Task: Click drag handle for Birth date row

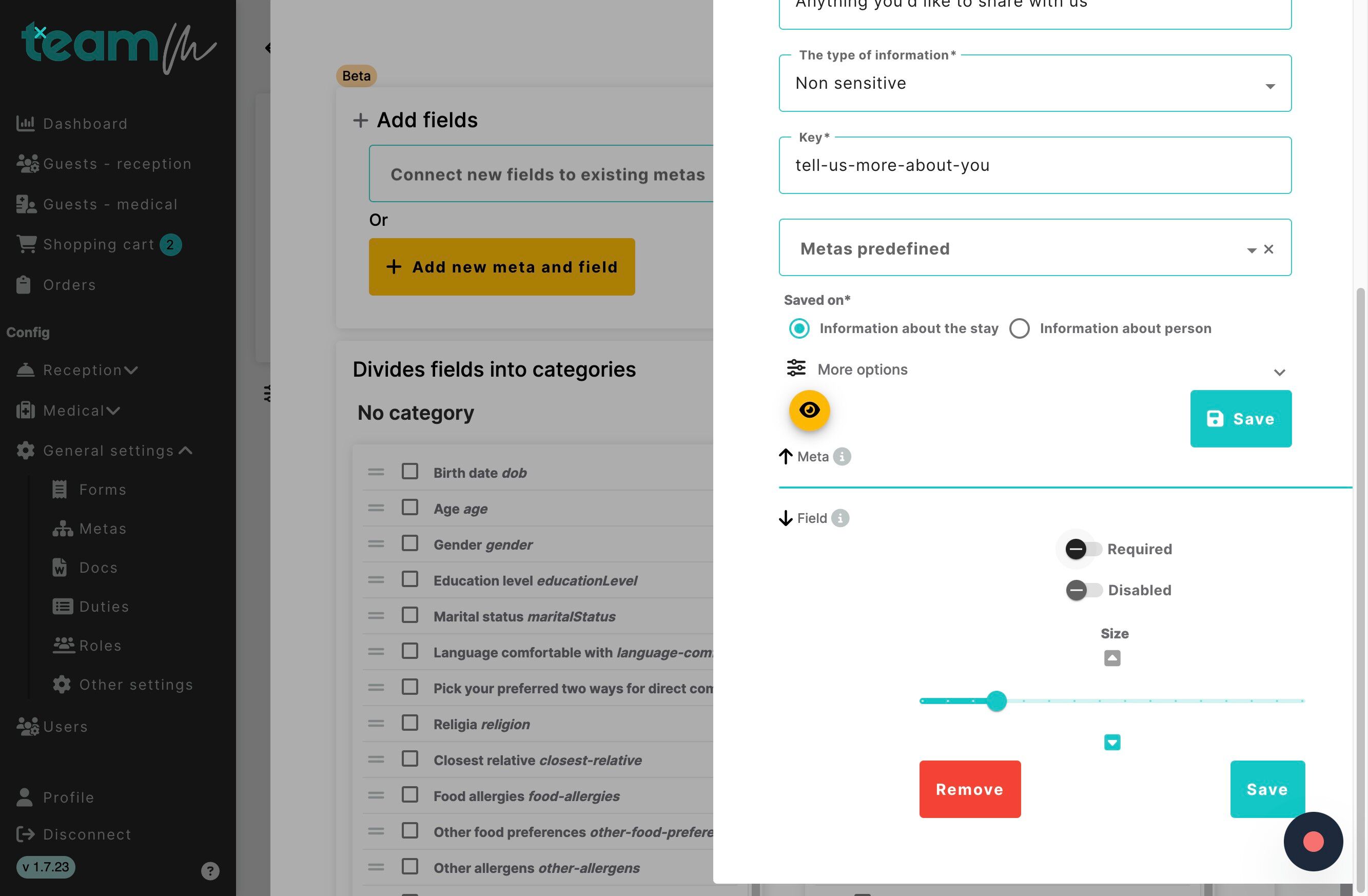Action: tap(376, 473)
